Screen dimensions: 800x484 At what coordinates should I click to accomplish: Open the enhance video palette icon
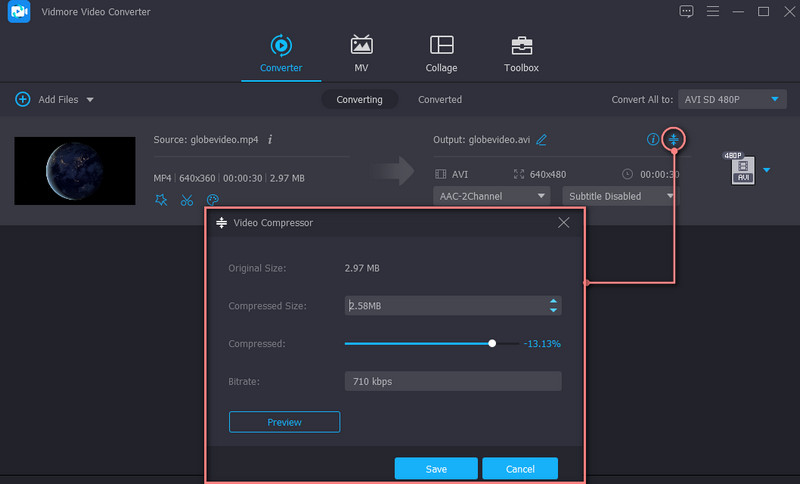click(x=212, y=200)
